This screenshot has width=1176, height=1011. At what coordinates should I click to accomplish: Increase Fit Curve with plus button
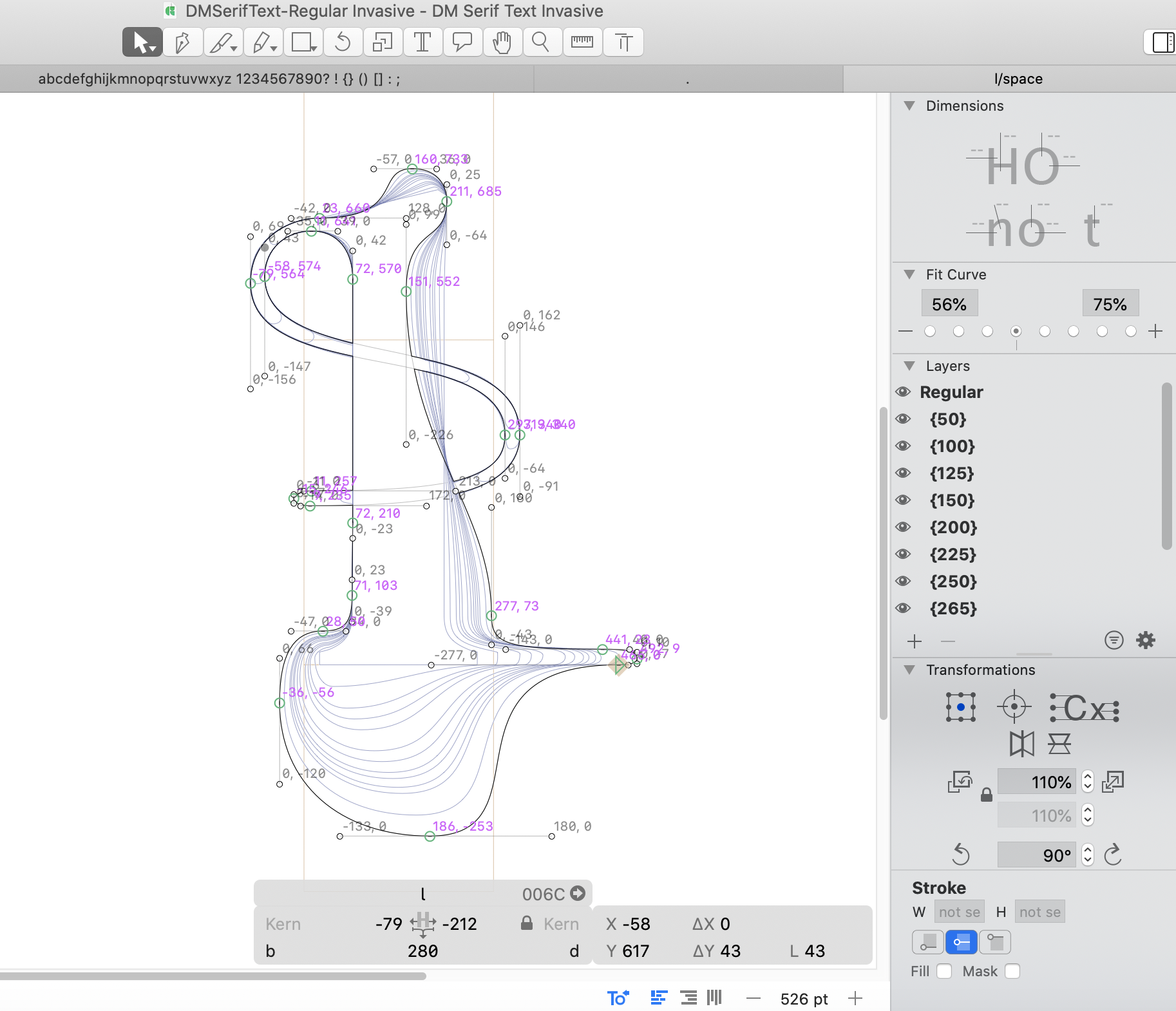pos(1155,331)
